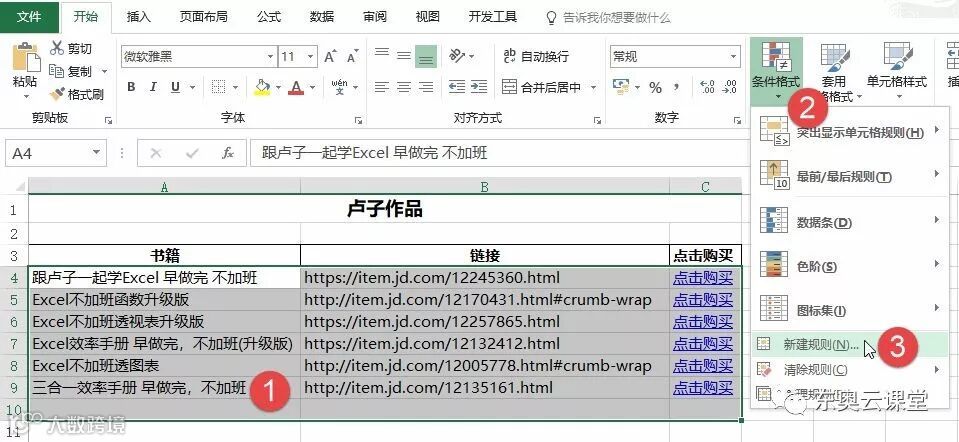Increase the cell indent

point(479,87)
